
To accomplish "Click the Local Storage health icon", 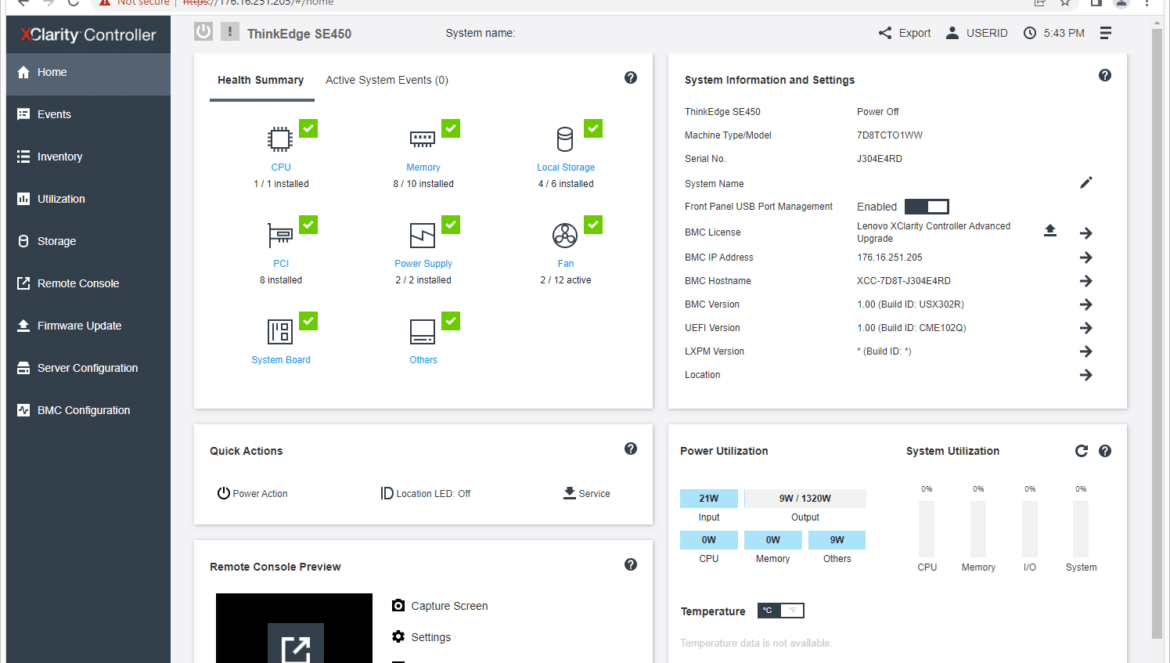I will click(x=565, y=139).
